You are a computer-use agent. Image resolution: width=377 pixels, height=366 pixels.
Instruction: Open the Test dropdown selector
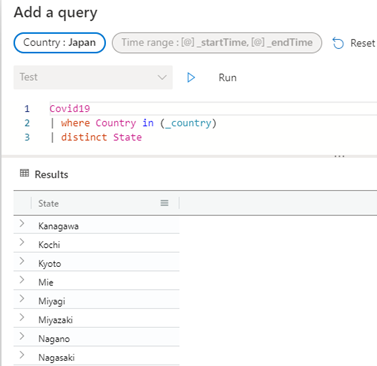coord(93,77)
